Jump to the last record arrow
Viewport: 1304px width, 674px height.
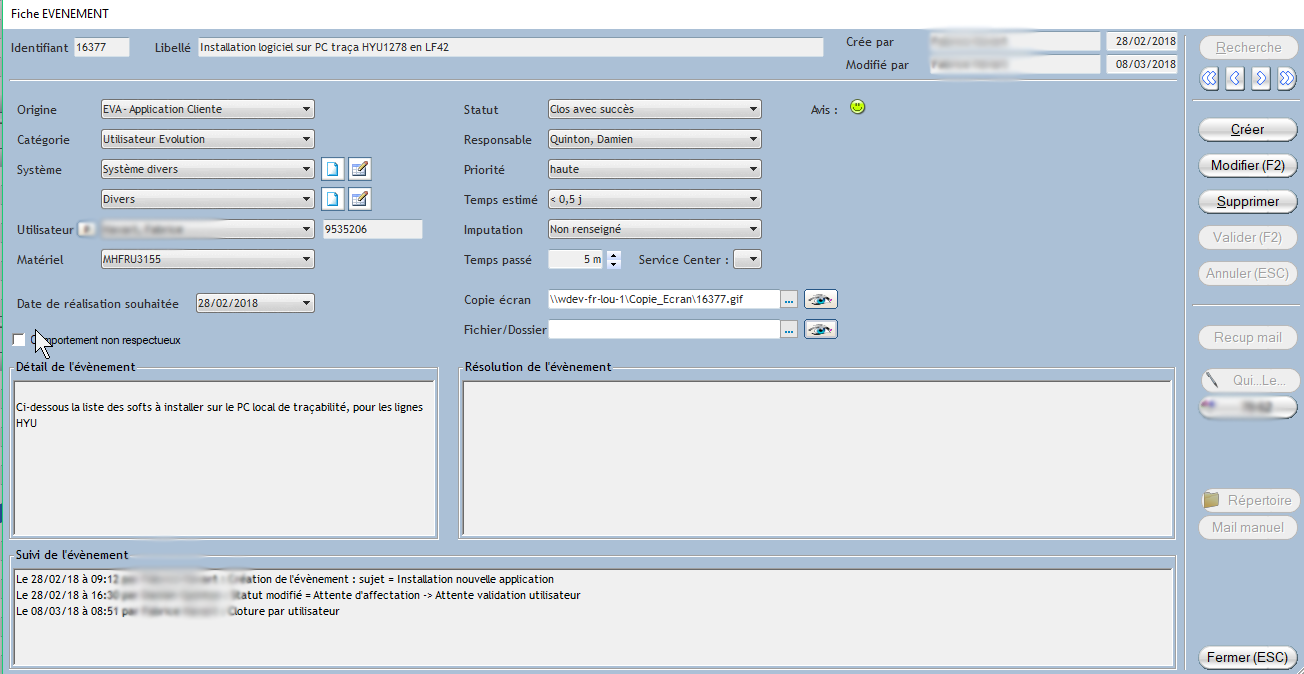pos(1287,78)
